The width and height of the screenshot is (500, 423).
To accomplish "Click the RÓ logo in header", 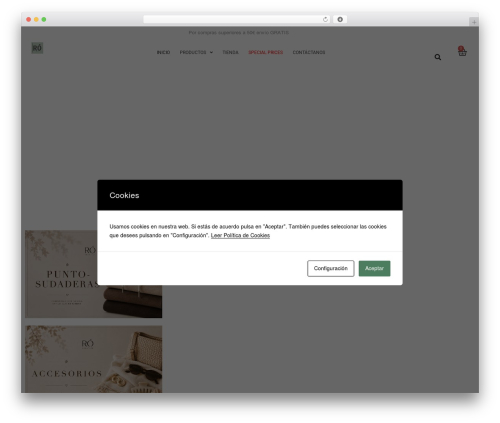I will click(x=37, y=48).
